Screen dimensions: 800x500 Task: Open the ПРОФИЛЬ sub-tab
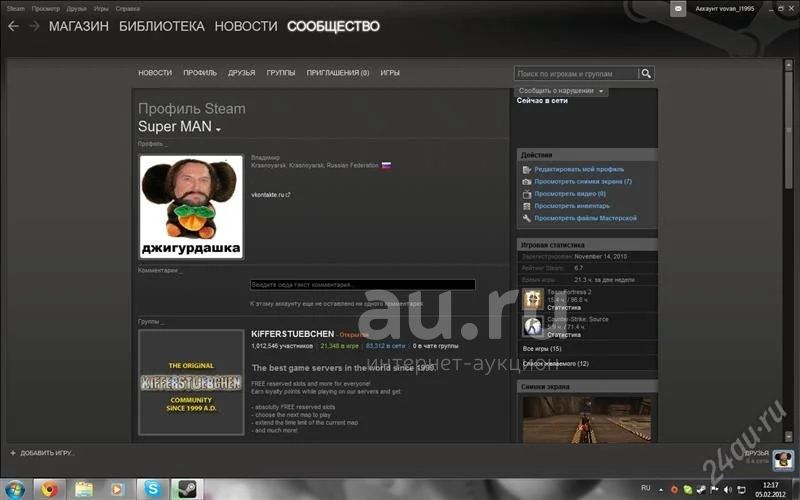(200, 73)
